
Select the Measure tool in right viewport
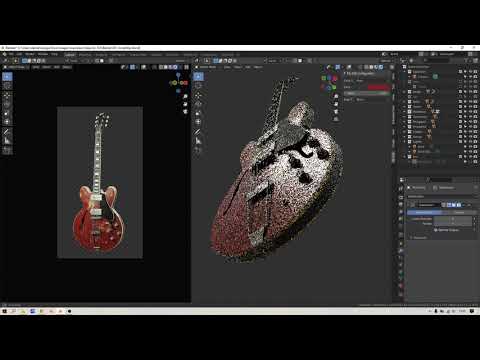(x=199, y=141)
